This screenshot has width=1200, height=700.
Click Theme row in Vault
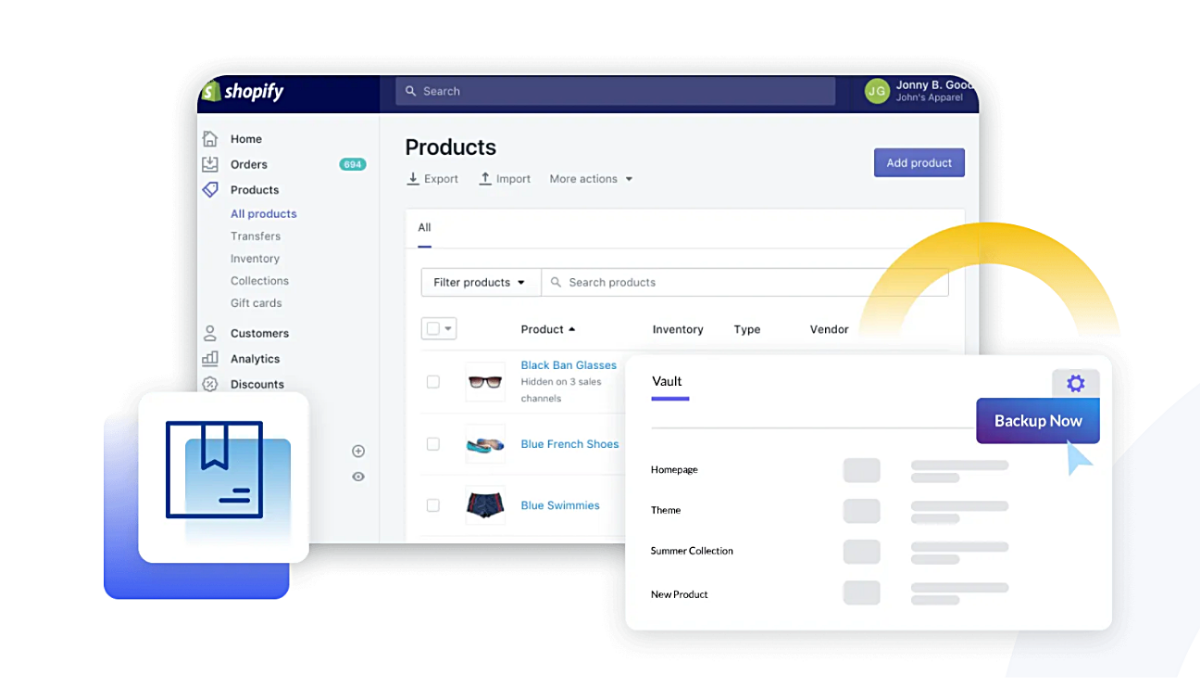point(830,510)
